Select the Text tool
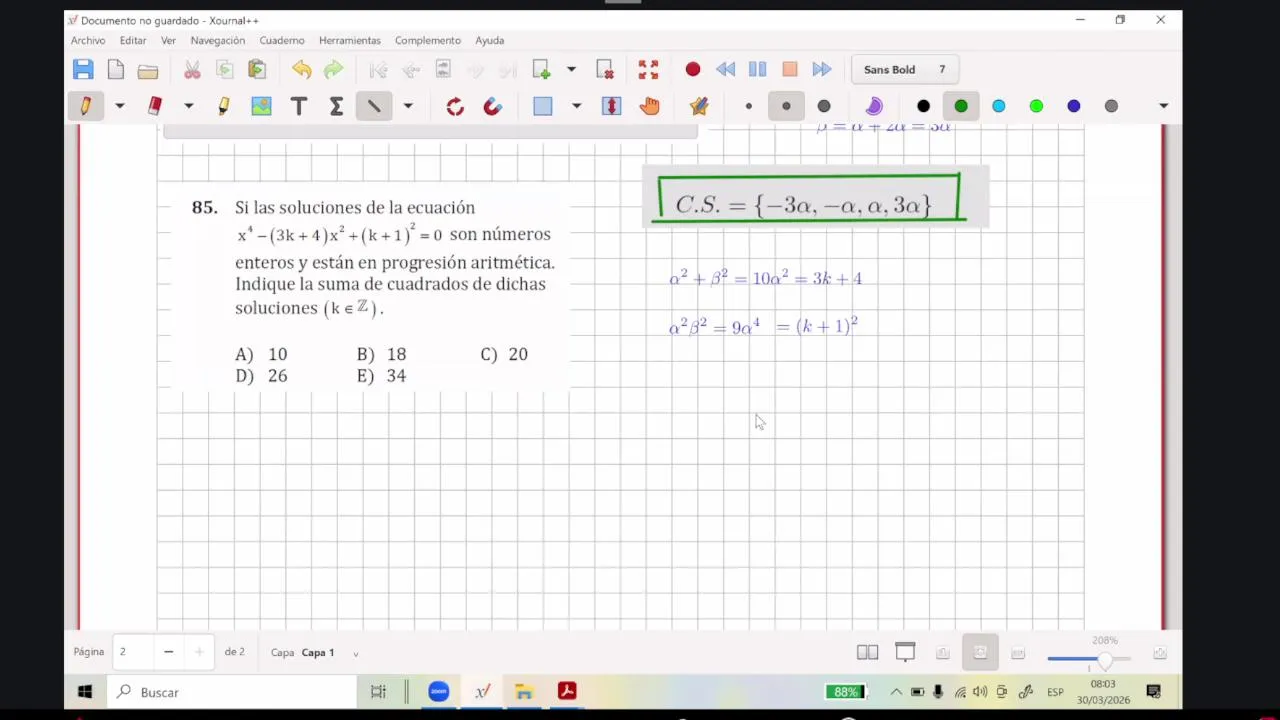The height and width of the screenshot is (720, 1280). tap(298, 106)
